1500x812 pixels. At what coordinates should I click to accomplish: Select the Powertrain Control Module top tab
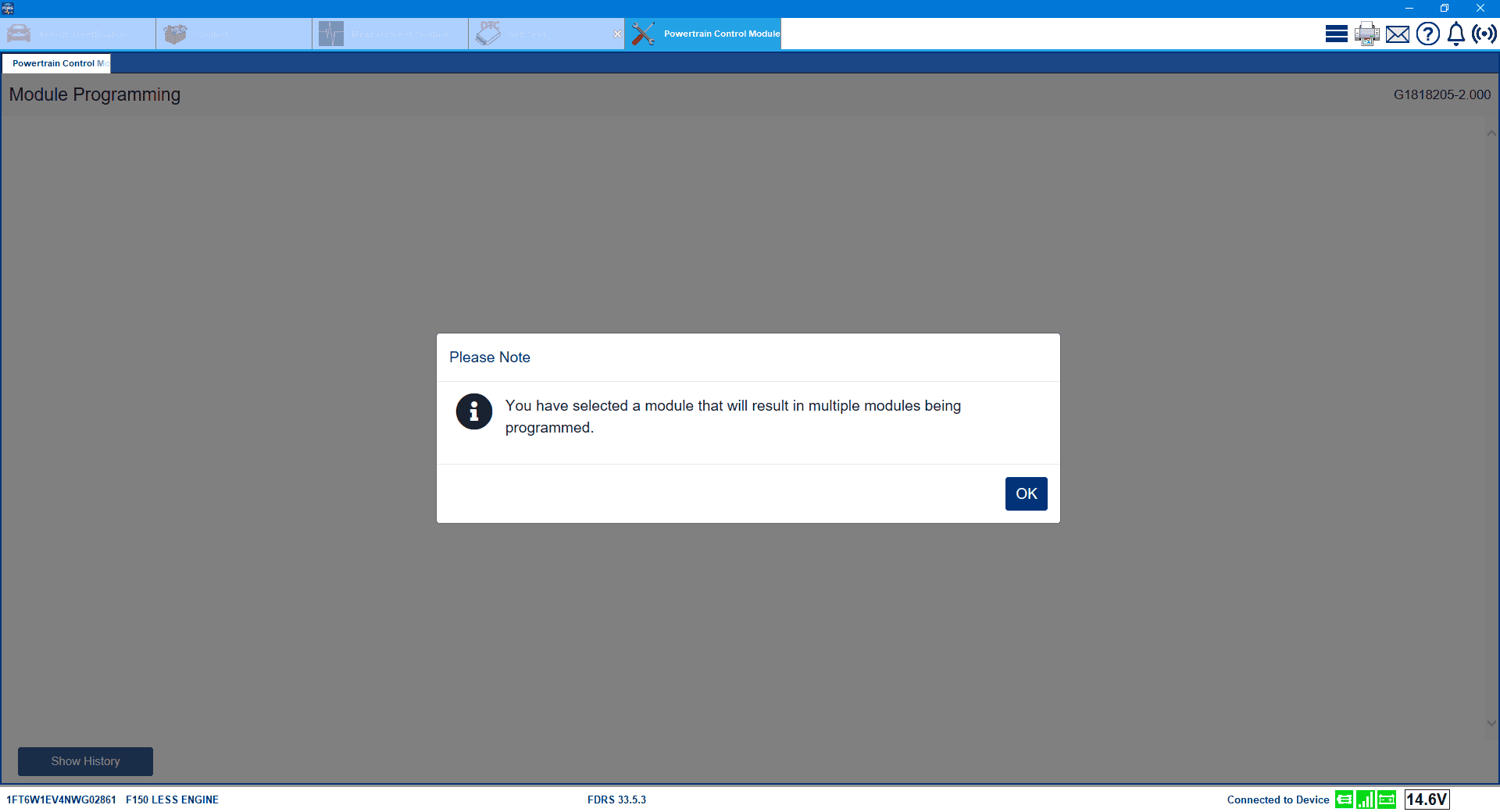click(x=703, y=34)
